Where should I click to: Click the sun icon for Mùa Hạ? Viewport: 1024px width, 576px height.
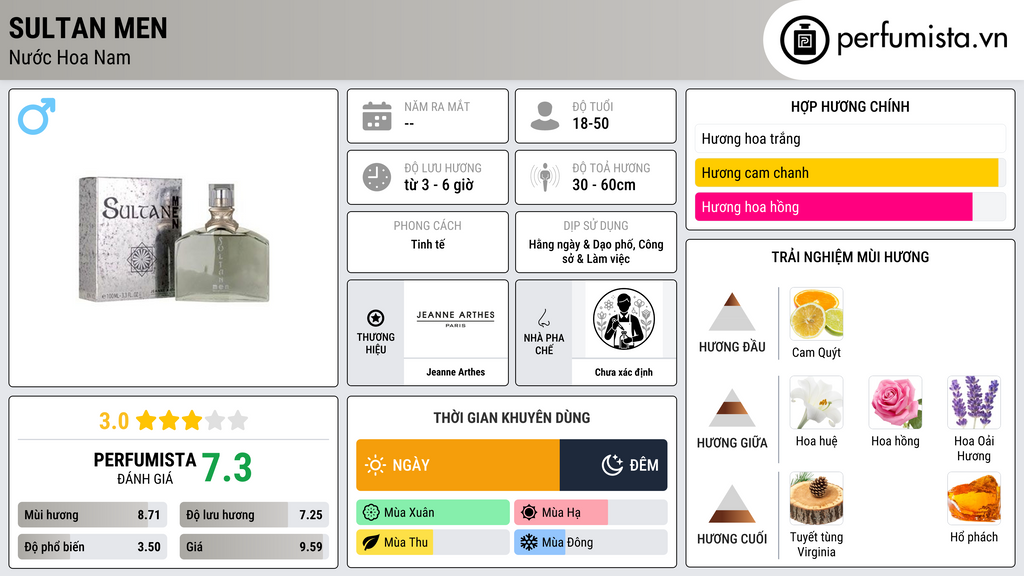click(x=529, y=513)
